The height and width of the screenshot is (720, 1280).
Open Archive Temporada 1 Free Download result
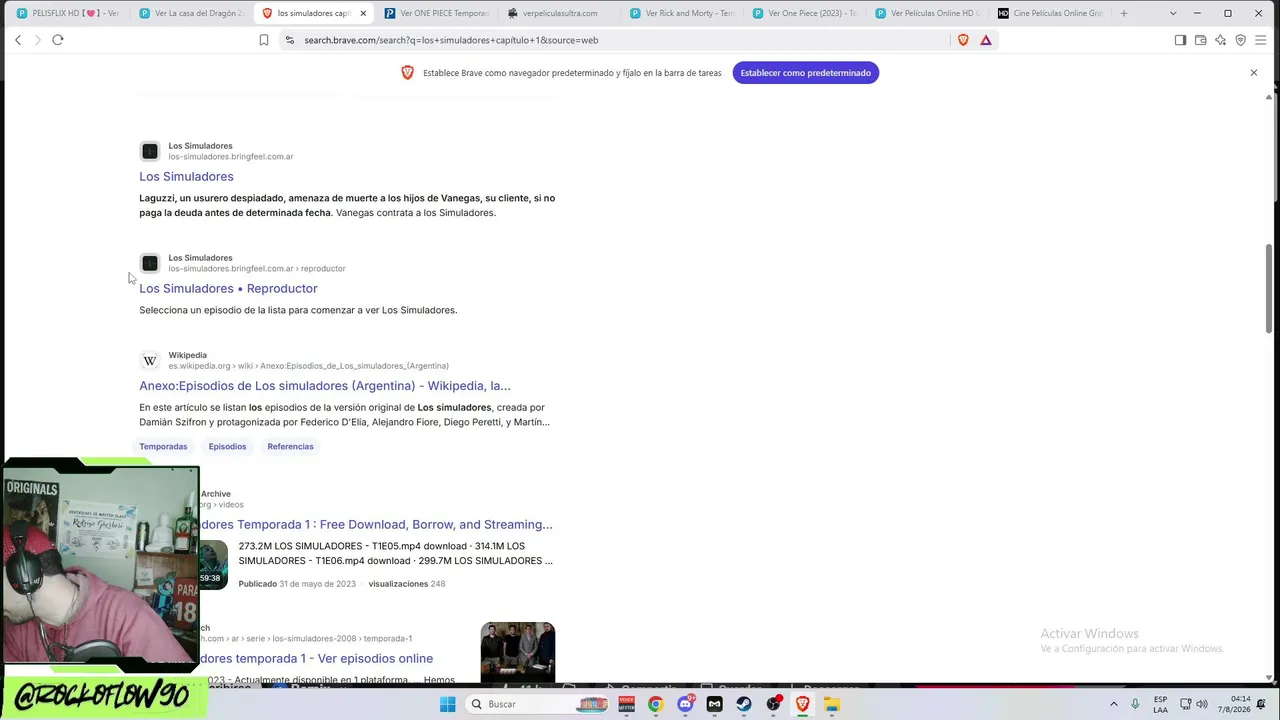point(376,525)
